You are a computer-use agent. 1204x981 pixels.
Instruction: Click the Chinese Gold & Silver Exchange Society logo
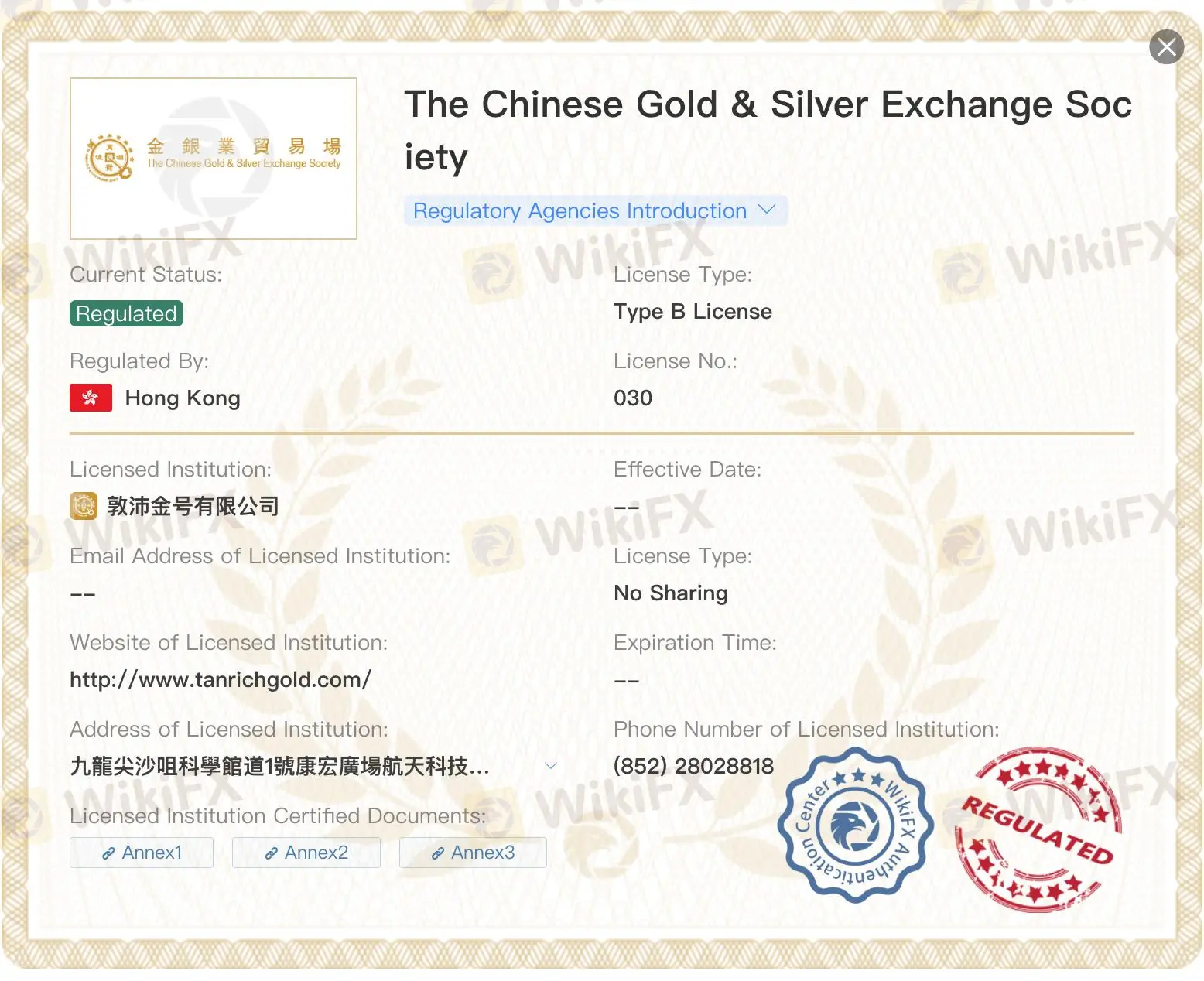pyautogui.click(x=213, y=157)
